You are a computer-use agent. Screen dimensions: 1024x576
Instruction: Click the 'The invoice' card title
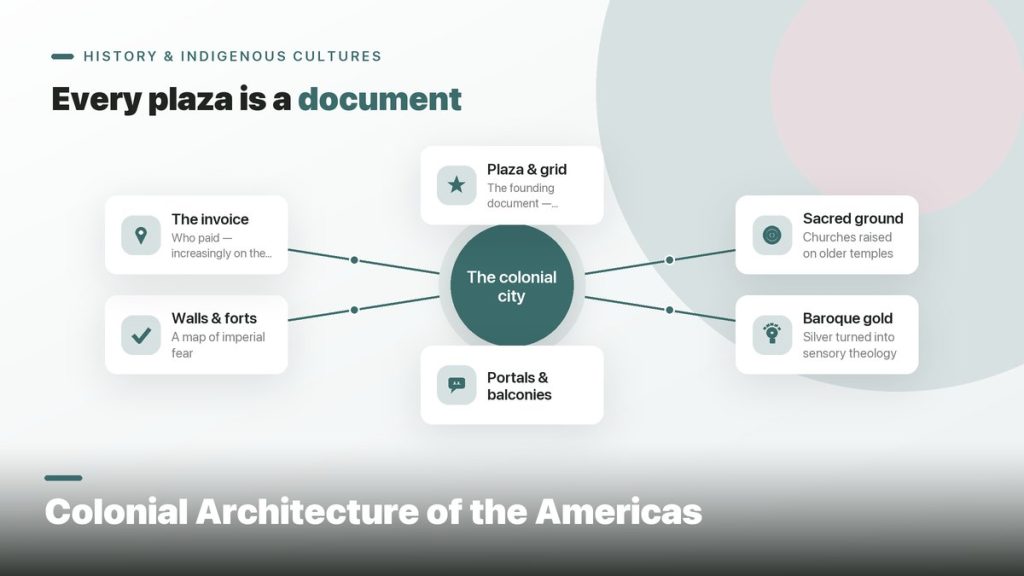[210, 219]
